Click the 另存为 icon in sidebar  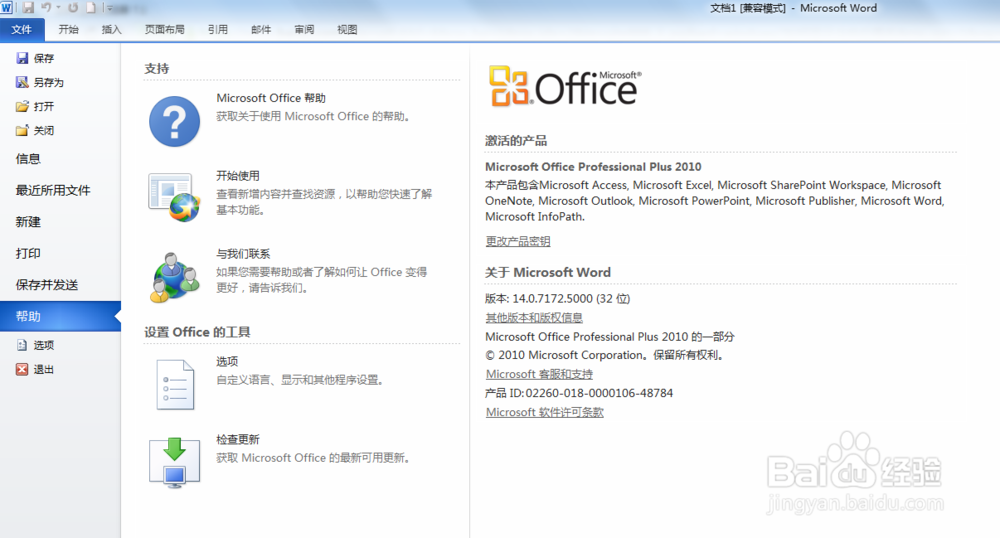(22, 82)
